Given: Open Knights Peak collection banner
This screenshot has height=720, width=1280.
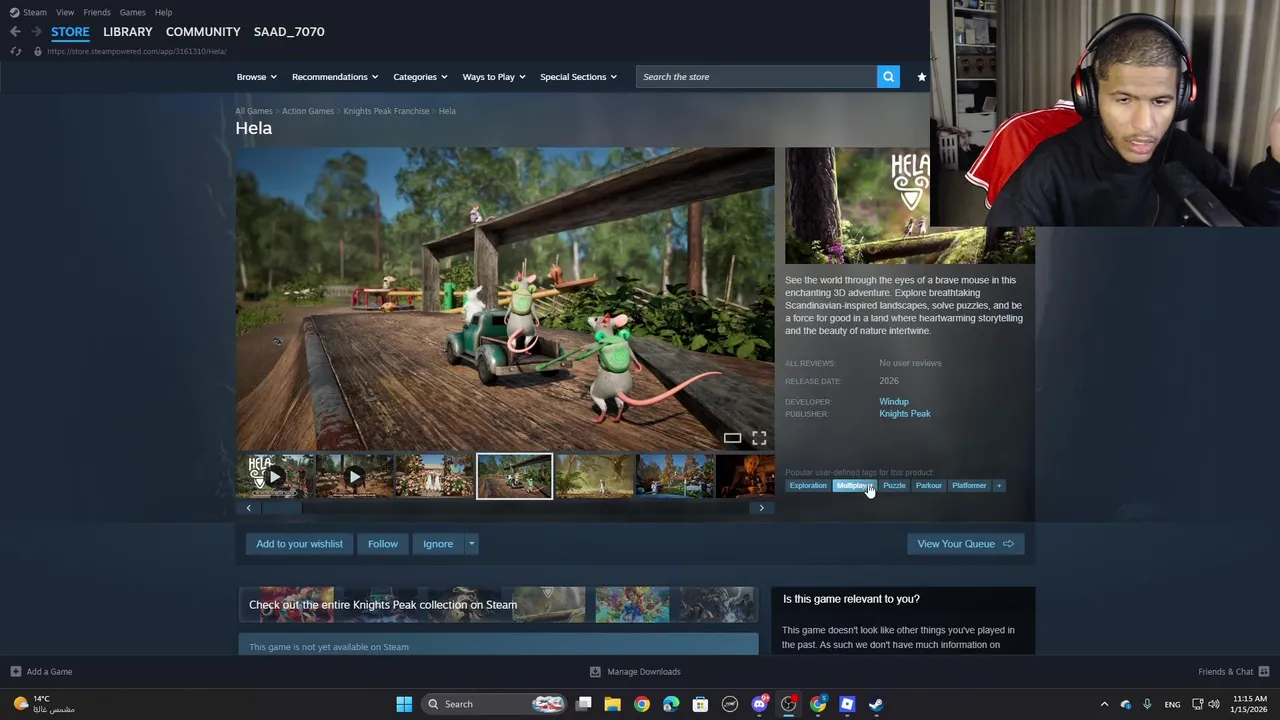Looking at the screenshot, I should [x=498, y=605].
